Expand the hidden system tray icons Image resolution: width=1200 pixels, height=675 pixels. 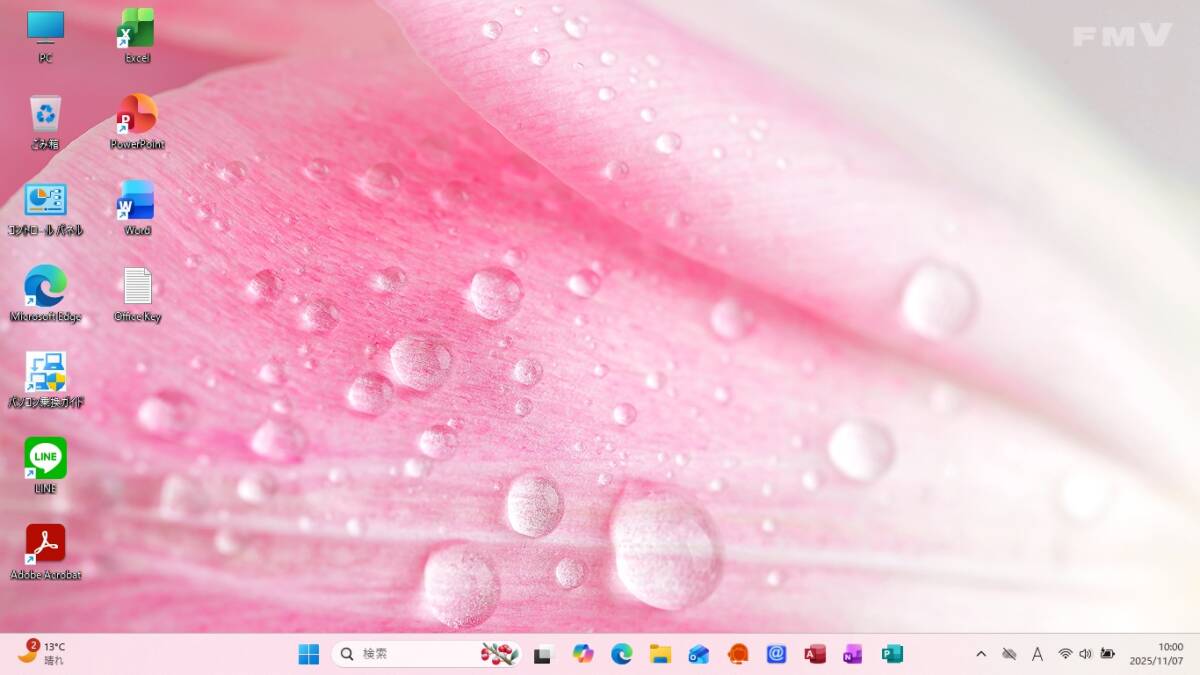click(981, 654)
